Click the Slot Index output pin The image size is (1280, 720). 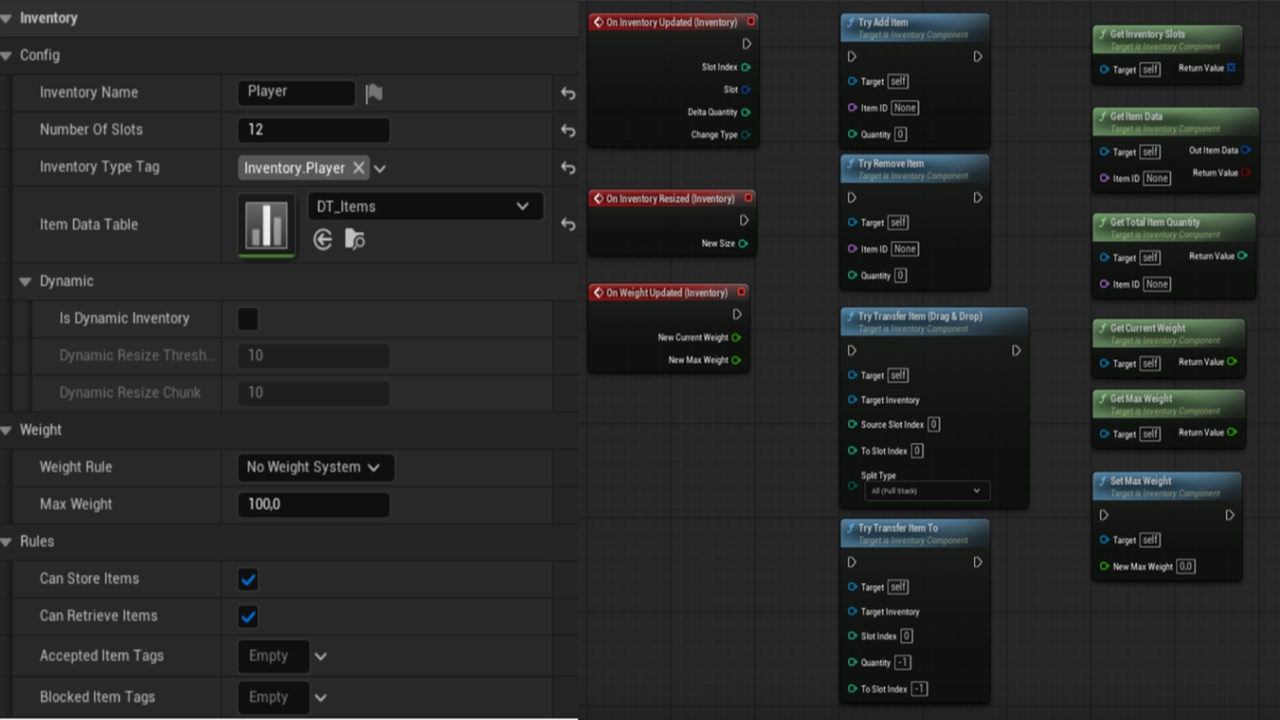click(x=746, y=67)
